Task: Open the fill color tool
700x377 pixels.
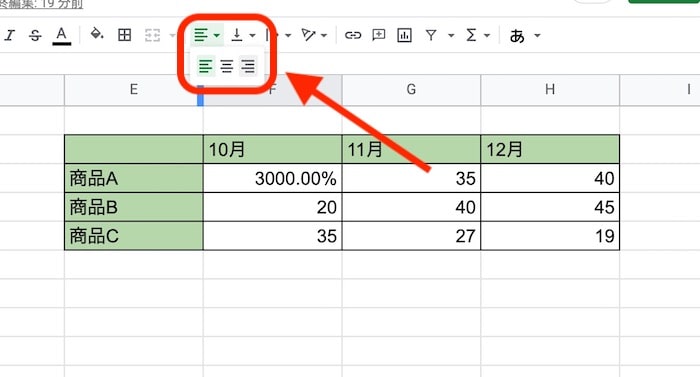Action: click(x=97, y=34)
